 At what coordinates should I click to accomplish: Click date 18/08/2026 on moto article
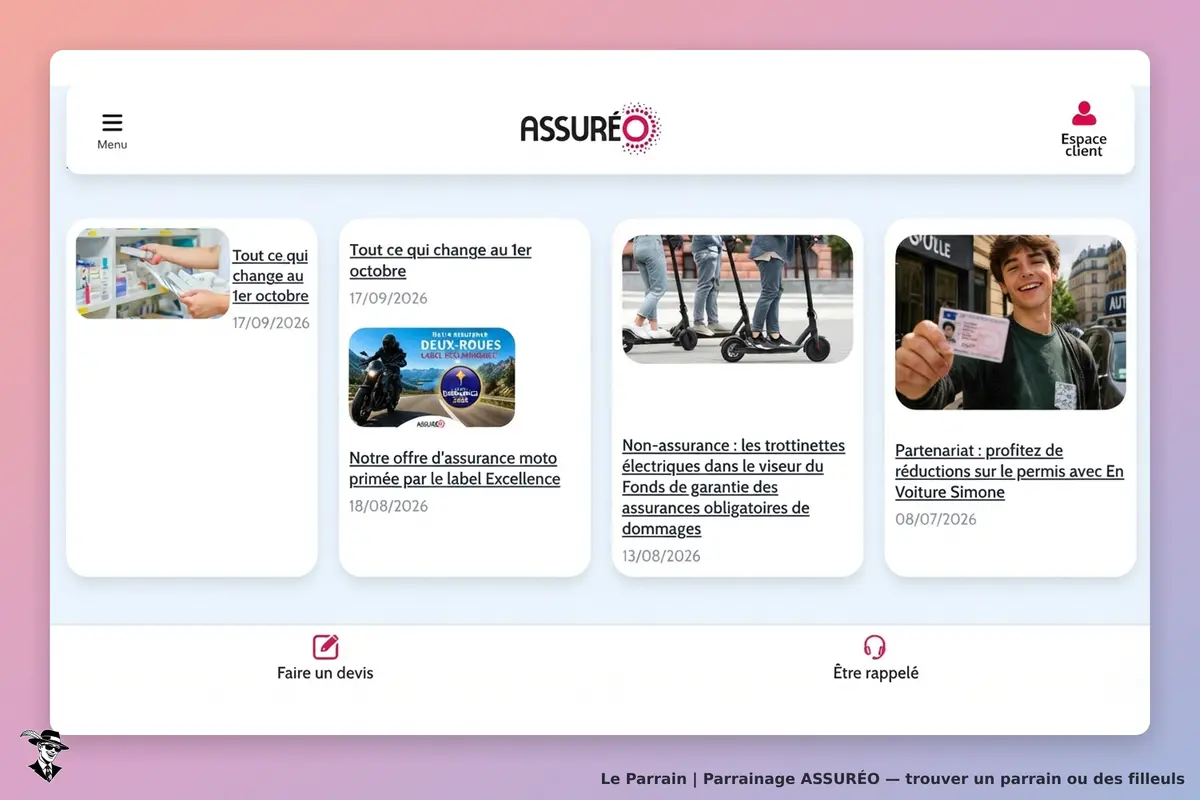pyautogui.click(x=389, y=506)
